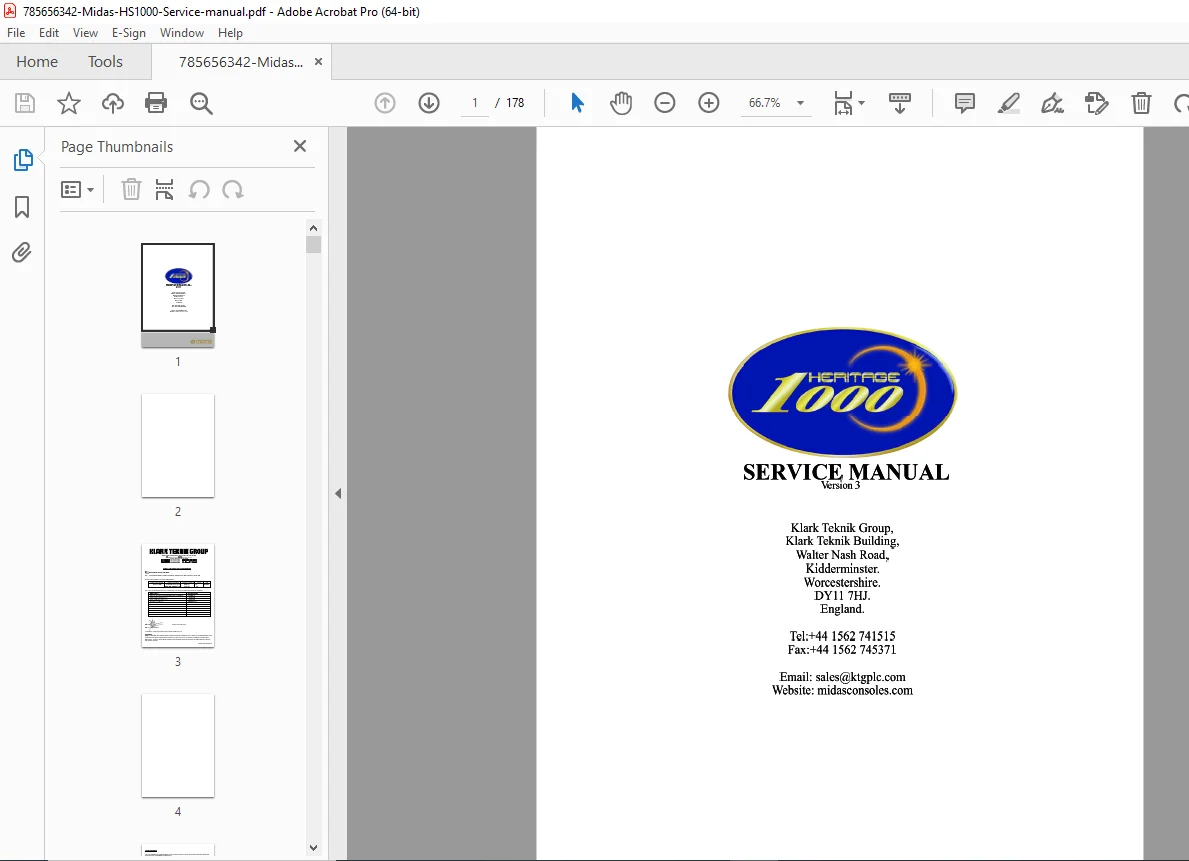This screenshot has height=861, width=1189.
Task: Activate the hand pan tool
Action: click(621, 102)
